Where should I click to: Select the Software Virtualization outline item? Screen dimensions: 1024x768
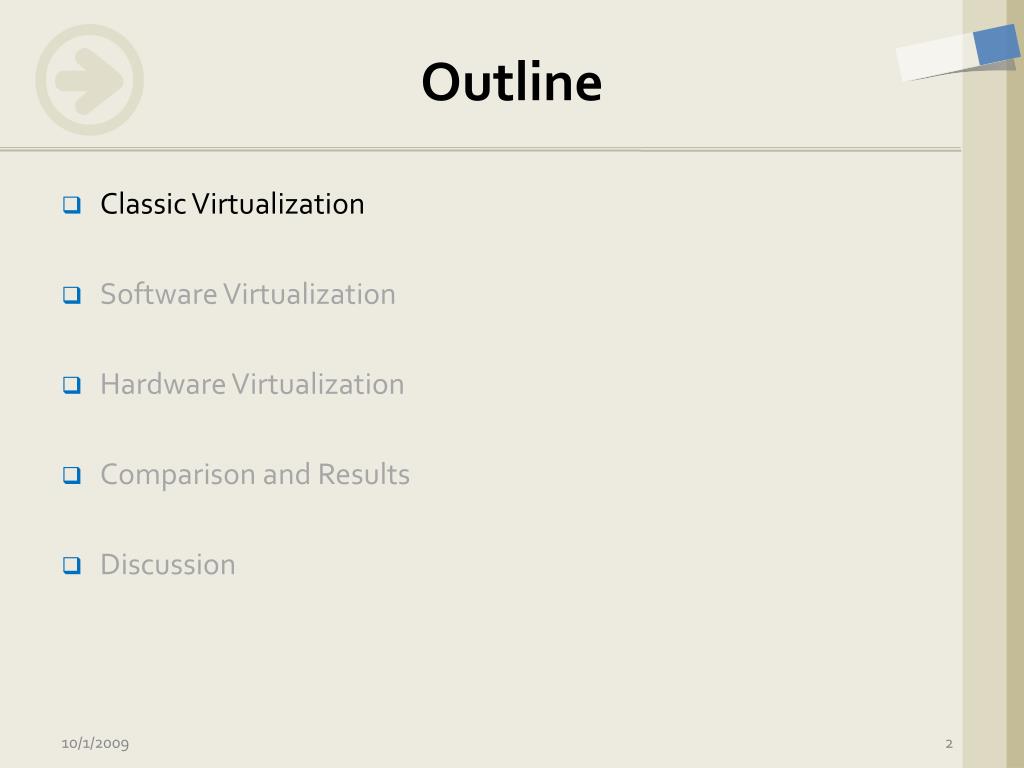click(248, 295)
